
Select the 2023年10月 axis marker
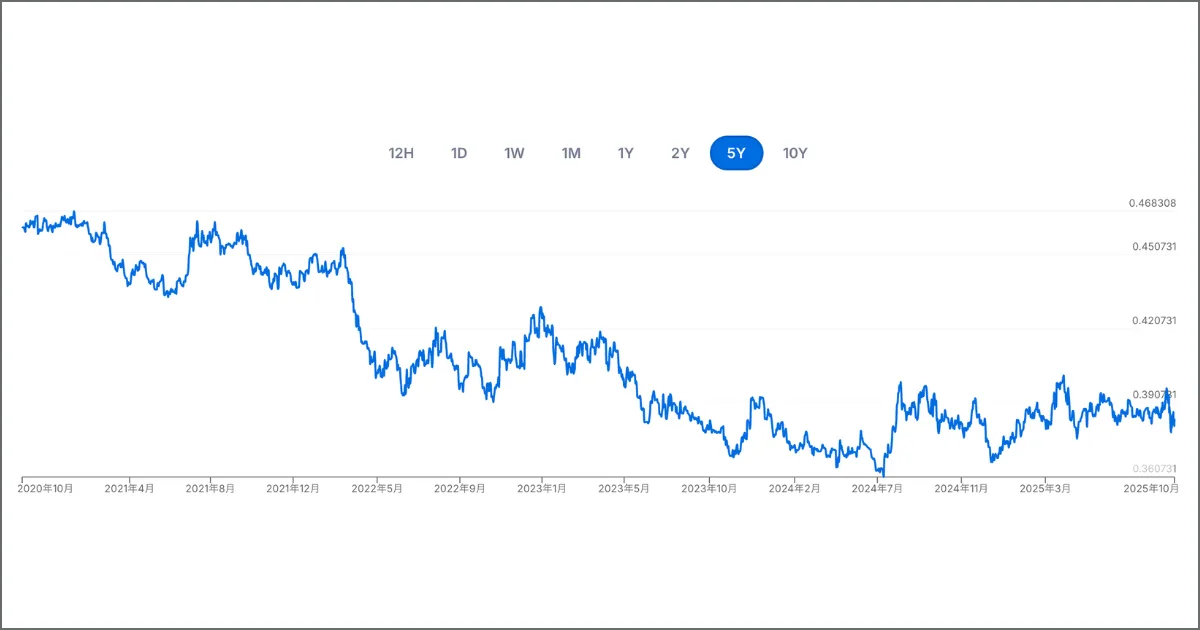click(708, 488)
